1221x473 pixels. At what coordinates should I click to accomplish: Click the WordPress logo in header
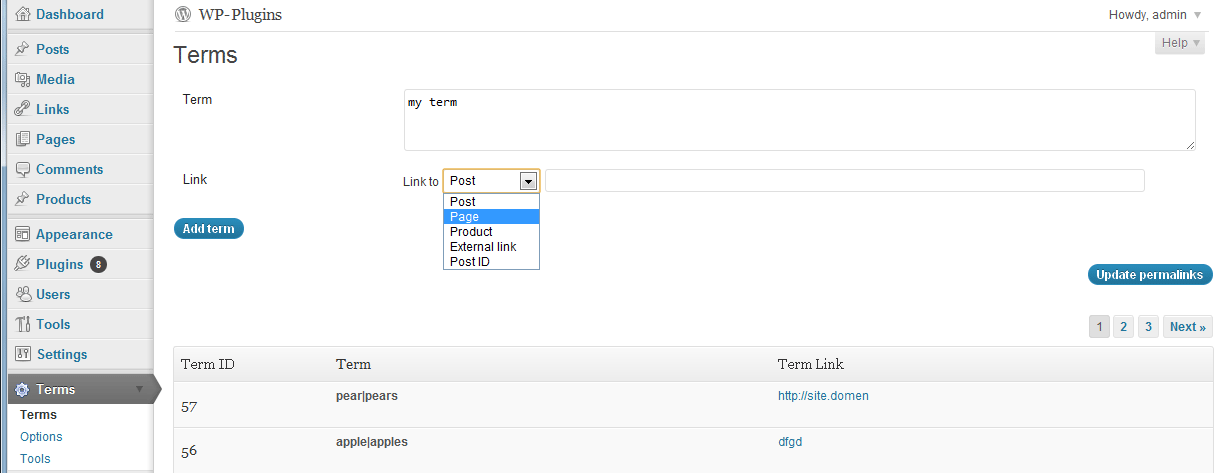tap(182, 15)
